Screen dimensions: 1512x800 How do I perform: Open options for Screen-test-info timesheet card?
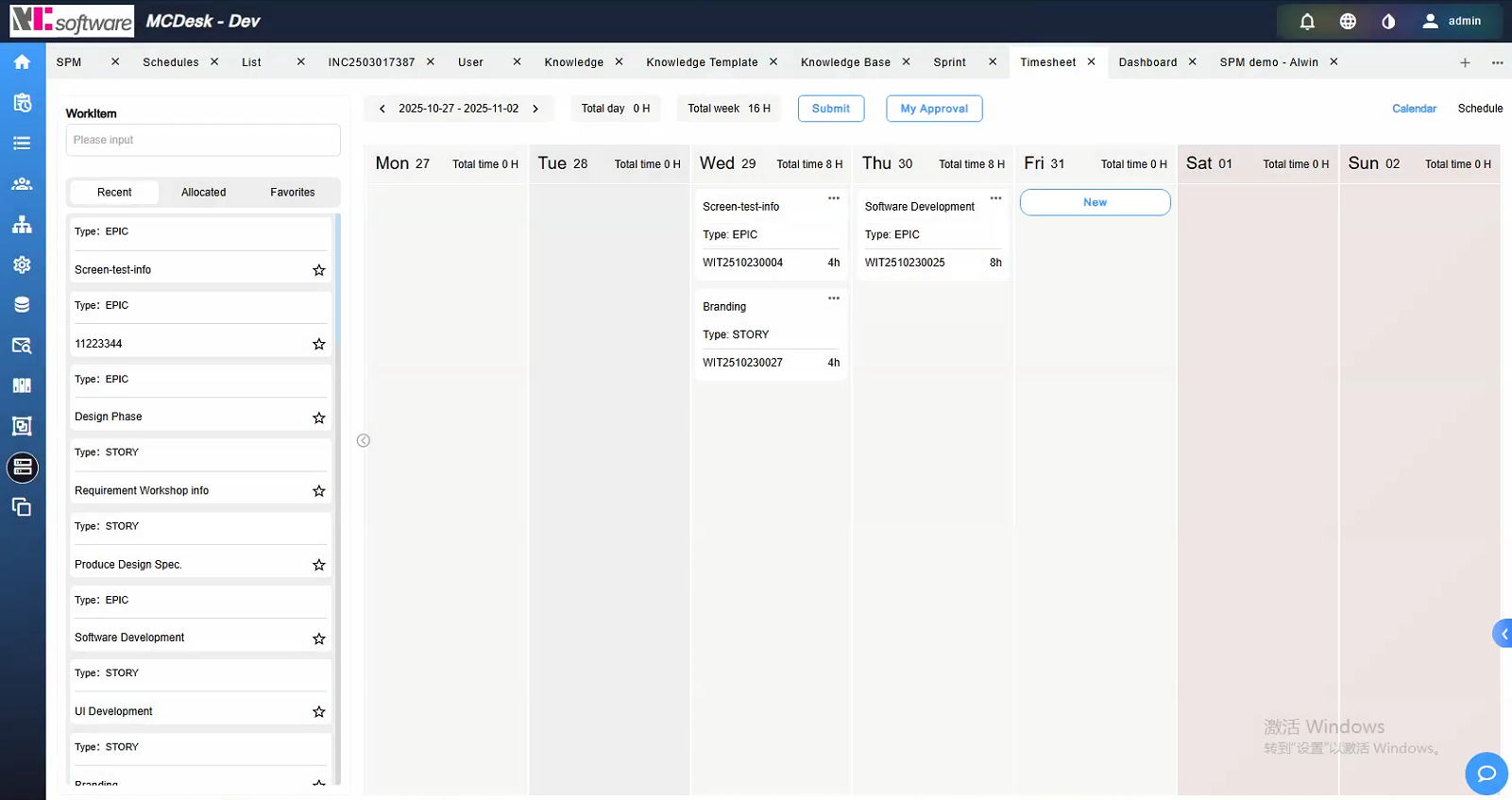click(x=834, y=198)
